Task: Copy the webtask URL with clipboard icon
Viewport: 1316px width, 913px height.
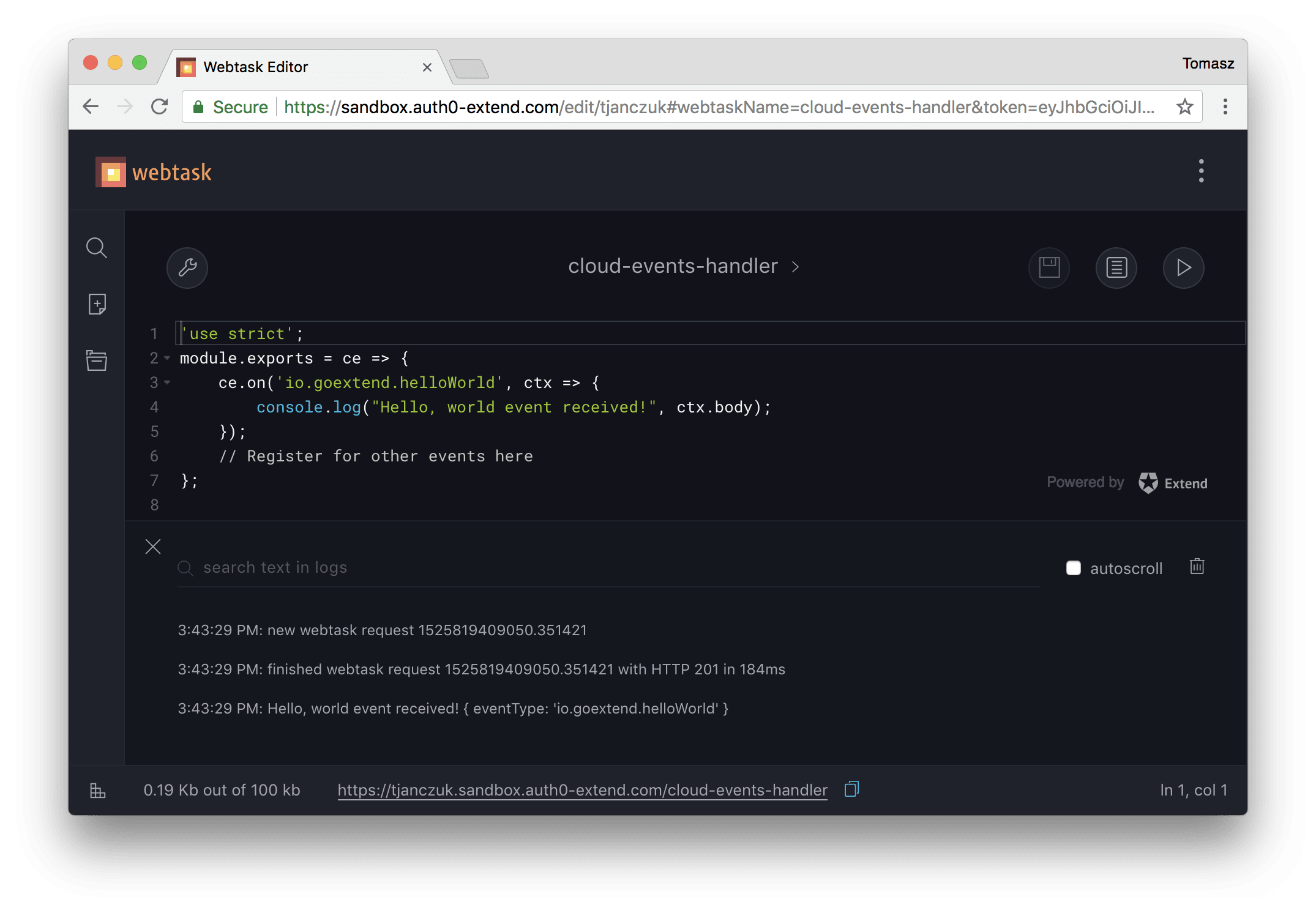Action: click(851, 789)
